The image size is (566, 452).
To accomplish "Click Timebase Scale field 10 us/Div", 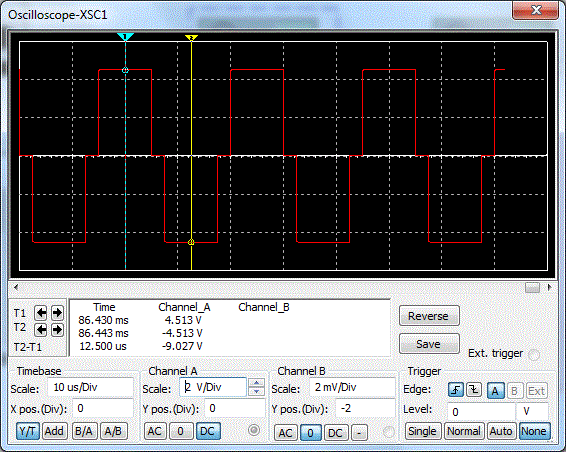I will [x=90, y=387].
